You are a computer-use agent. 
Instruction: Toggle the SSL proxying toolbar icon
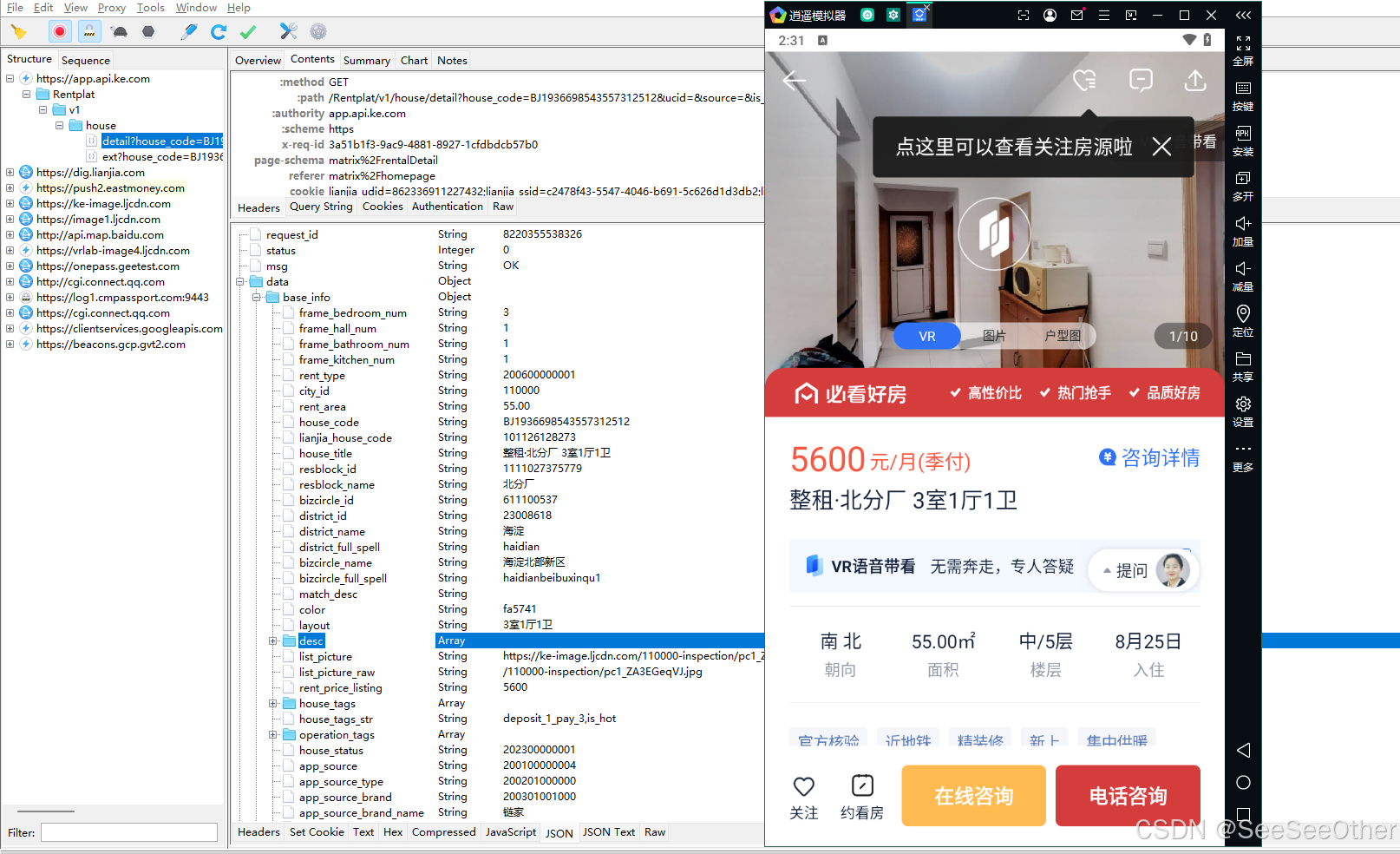pos(89,32)
